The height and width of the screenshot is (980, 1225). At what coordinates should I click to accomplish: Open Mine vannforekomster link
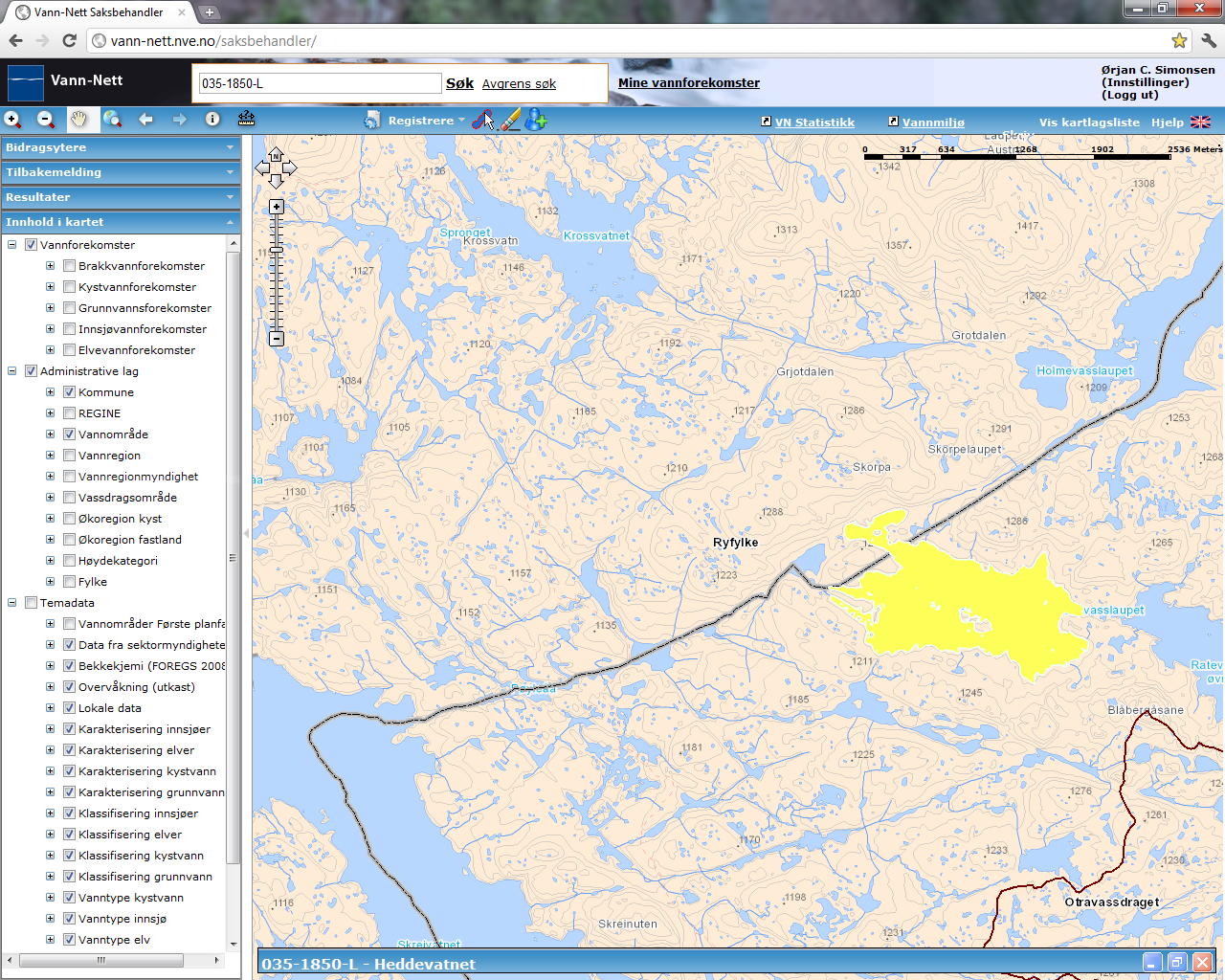[x=689, y=83]
